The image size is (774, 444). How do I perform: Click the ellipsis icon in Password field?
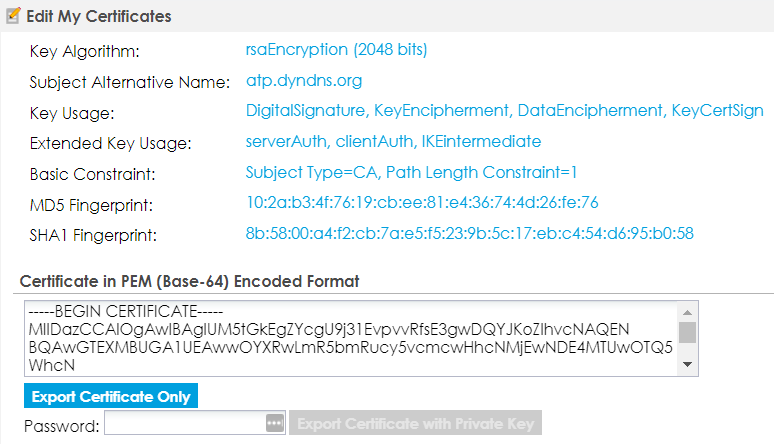[275, 423]
